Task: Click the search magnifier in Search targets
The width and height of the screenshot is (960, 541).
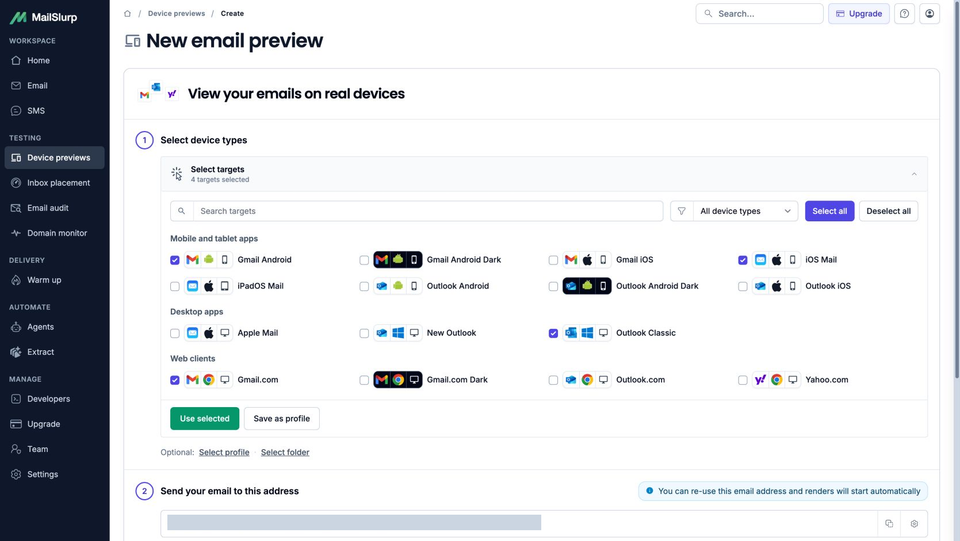Action: click(x=181, y=211)
